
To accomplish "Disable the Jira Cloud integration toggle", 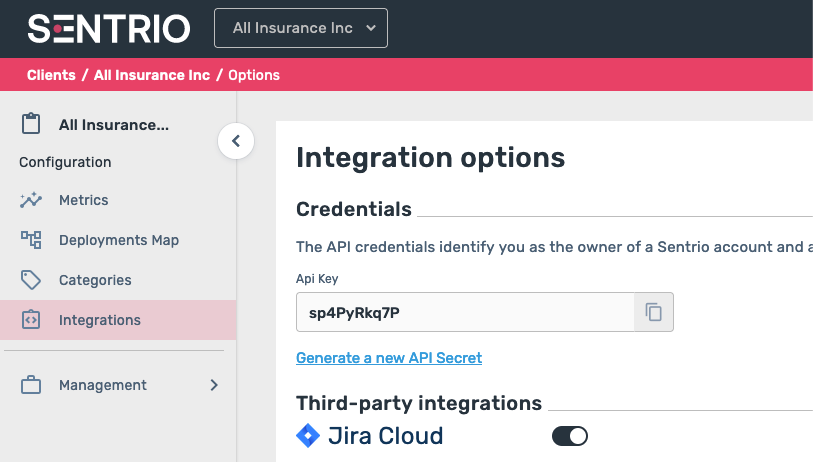I will click(x=570, y=436).
